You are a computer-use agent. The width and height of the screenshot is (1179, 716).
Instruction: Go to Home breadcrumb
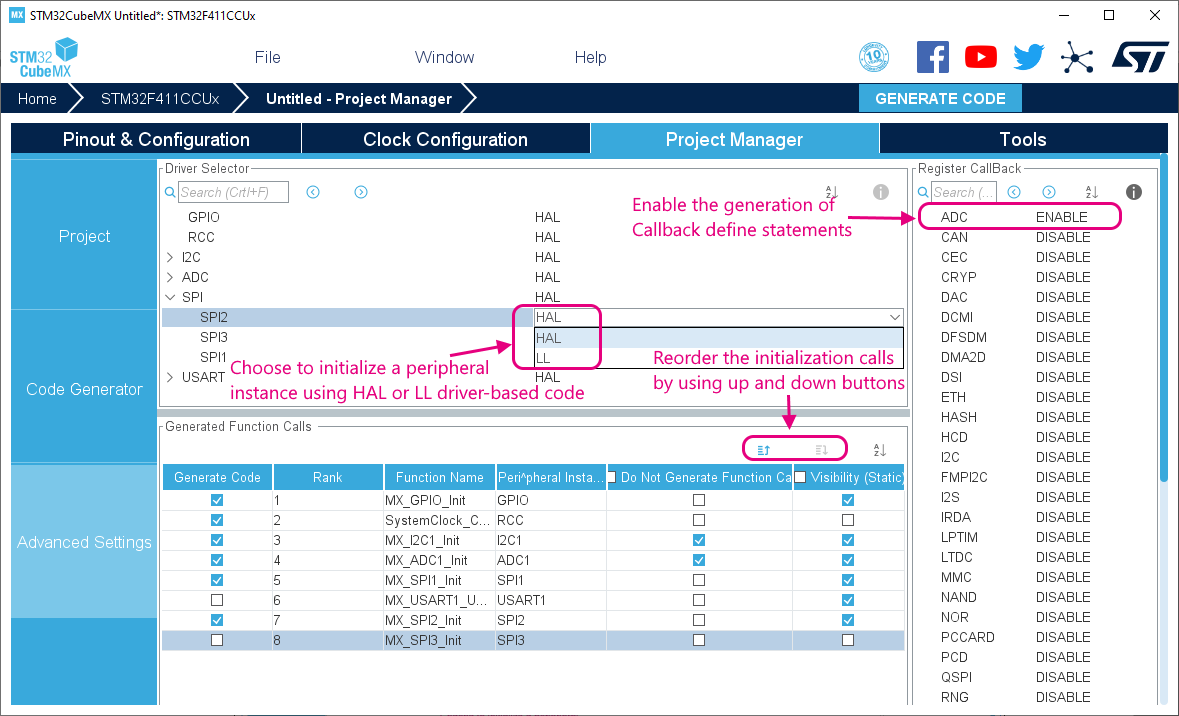click(x=37, y=99)
